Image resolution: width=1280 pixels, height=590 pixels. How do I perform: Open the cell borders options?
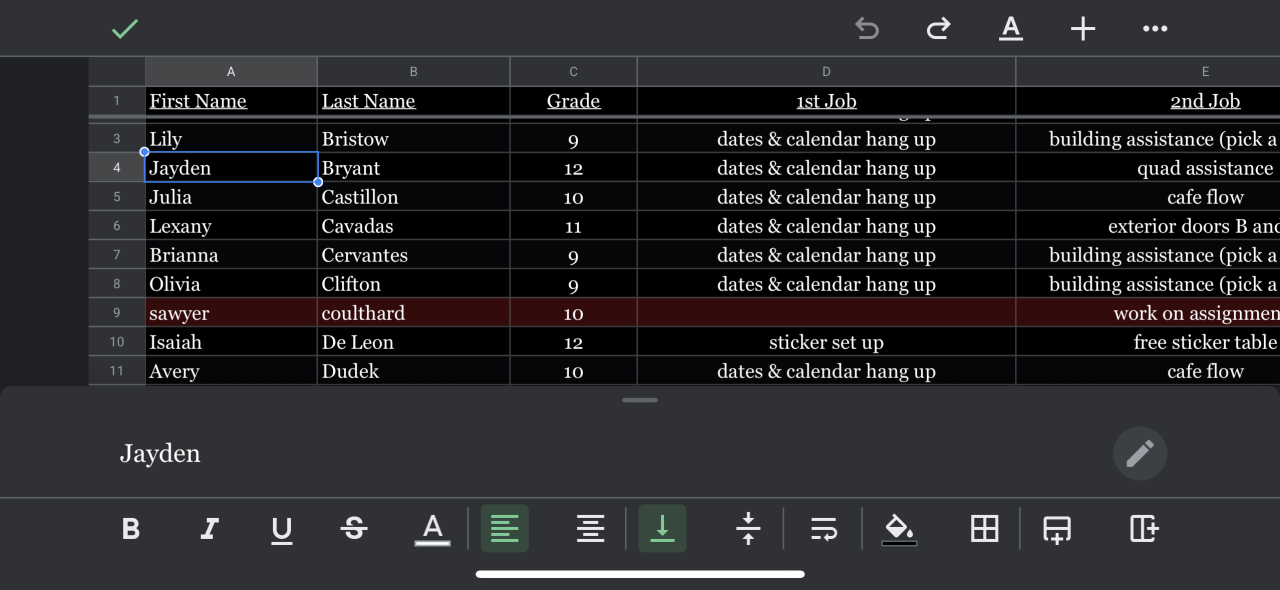(985, 529)
